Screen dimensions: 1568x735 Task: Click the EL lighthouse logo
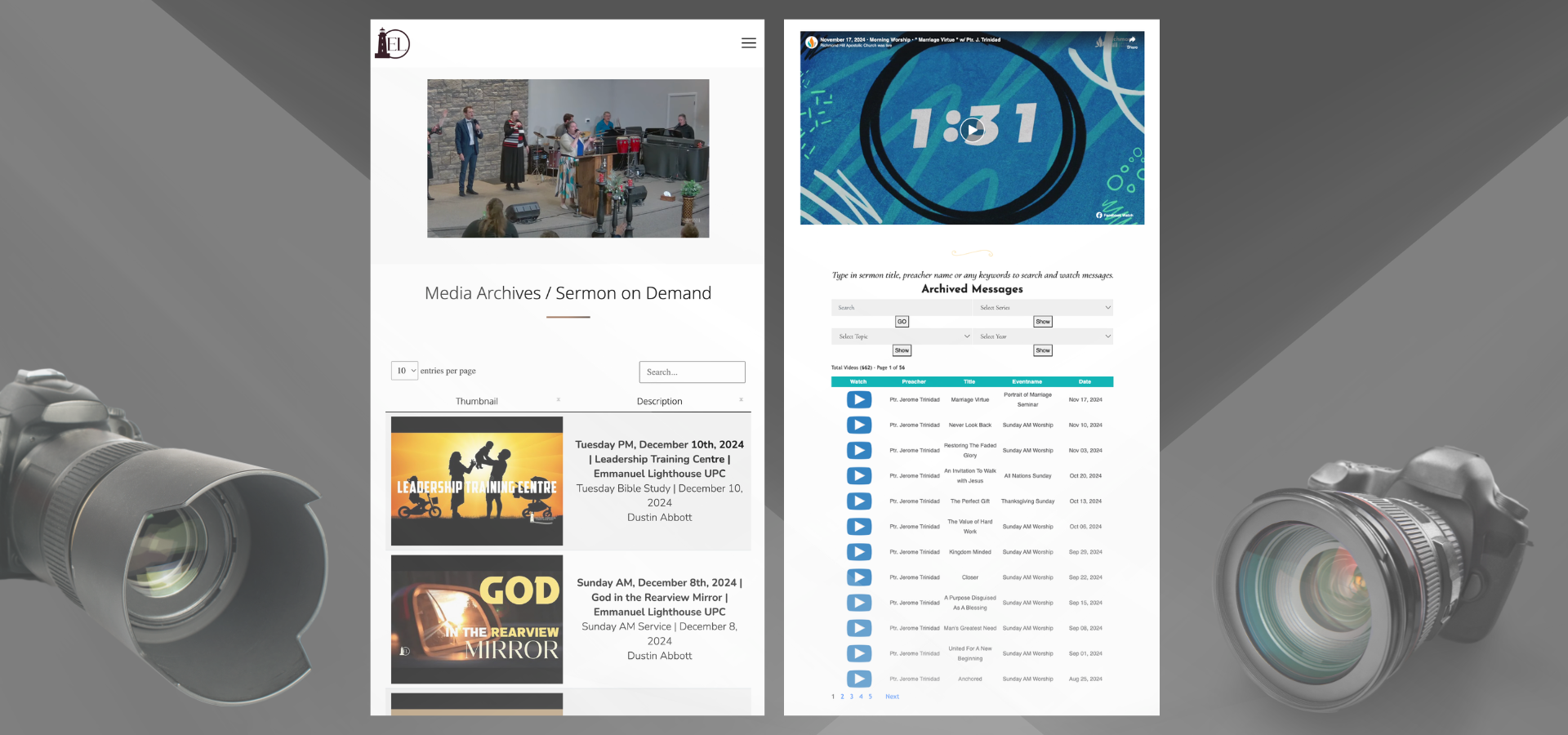click(392, 43)
